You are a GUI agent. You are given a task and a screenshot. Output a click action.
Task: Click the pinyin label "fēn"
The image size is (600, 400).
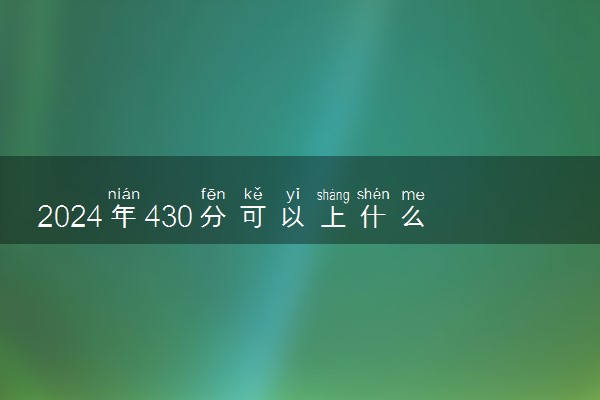[x=213, y=194]
